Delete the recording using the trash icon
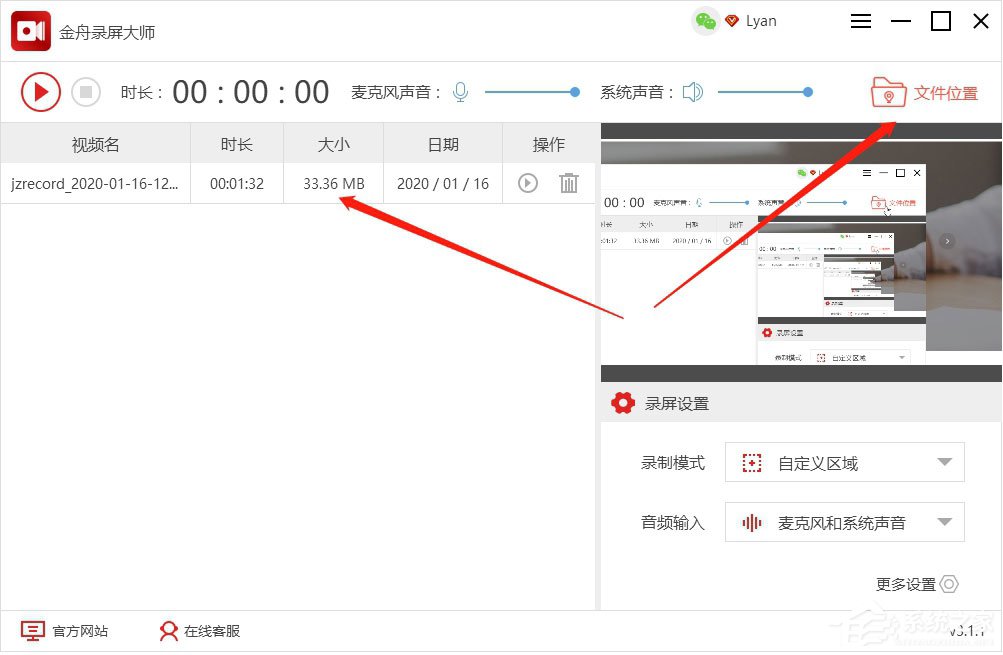The height and width of the screenshot is (655, 1003). pyautogui.click(x=569, y=183)
